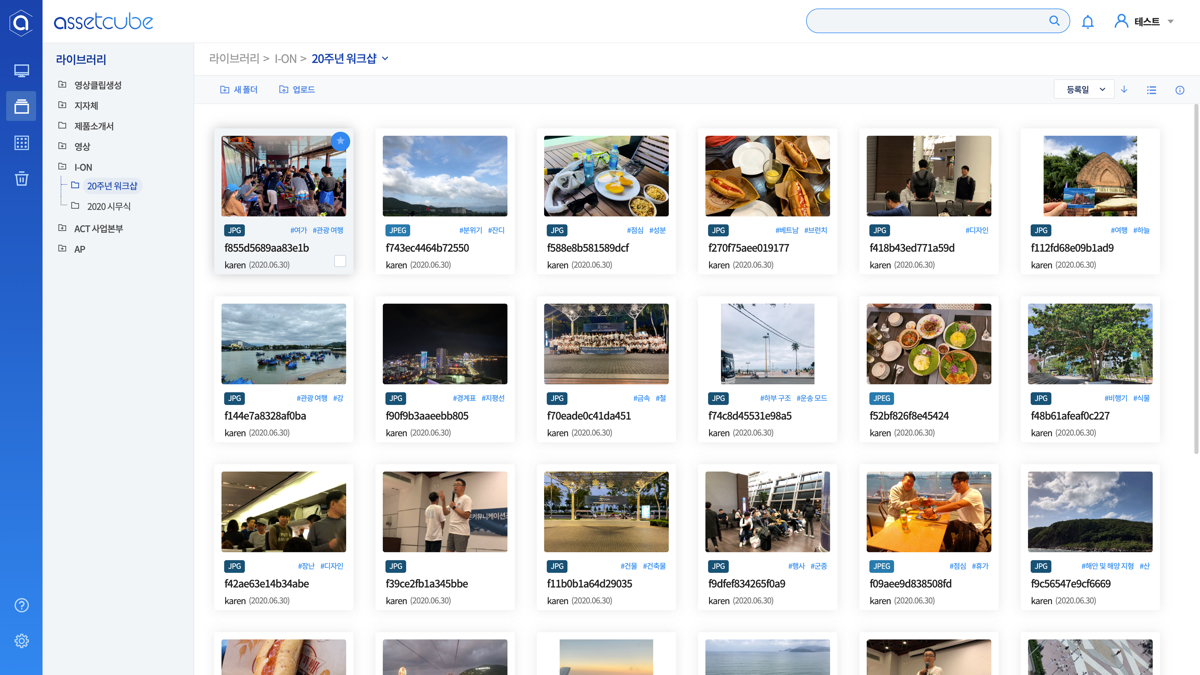Click folder icon beside 지자체
The height and width of the screenshot is (675, 1200).
click(62, 105)
